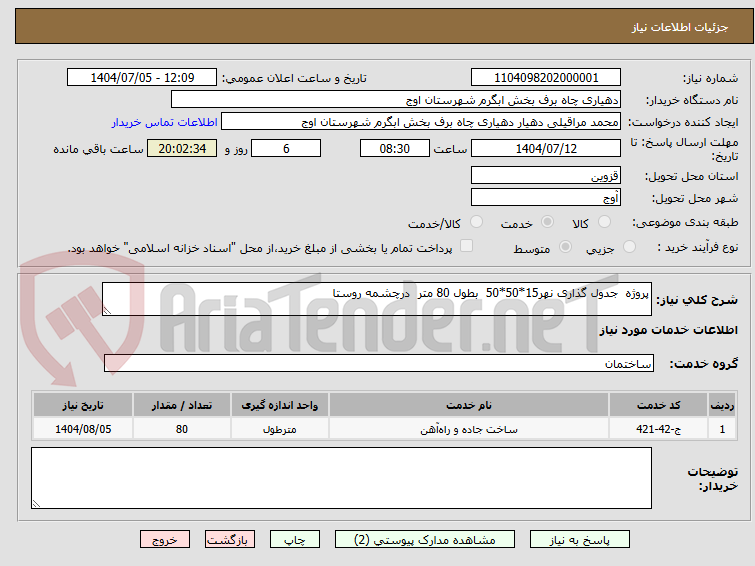Click the شماره نیاز number field
755x566 pixels.
pyautogui.click(x=546, y=78)
